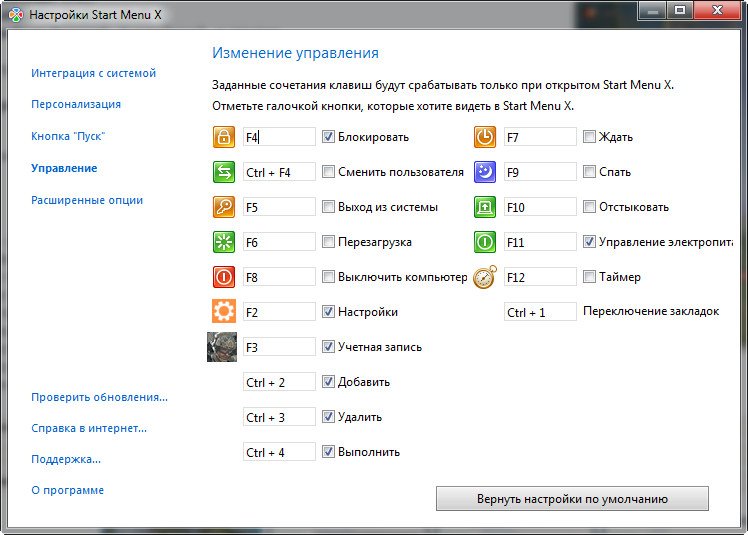Click the F2 hotkey field for Настройки
748x535 pixels.
click(279, 312)
